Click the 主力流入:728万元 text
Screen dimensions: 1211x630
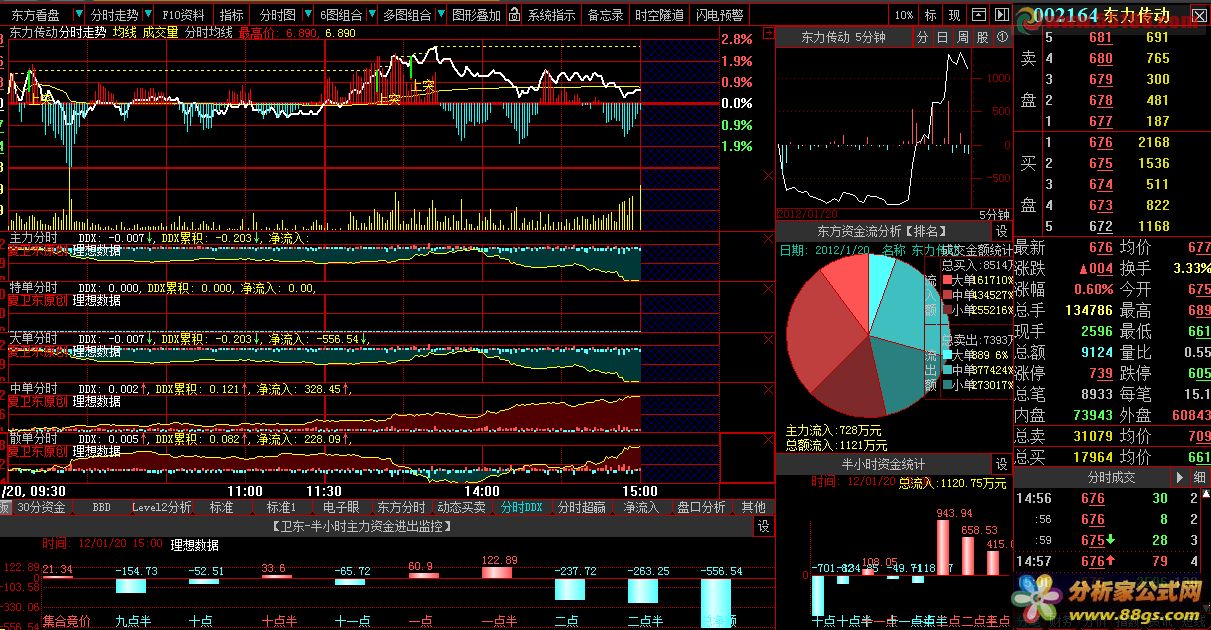(834, 430)
